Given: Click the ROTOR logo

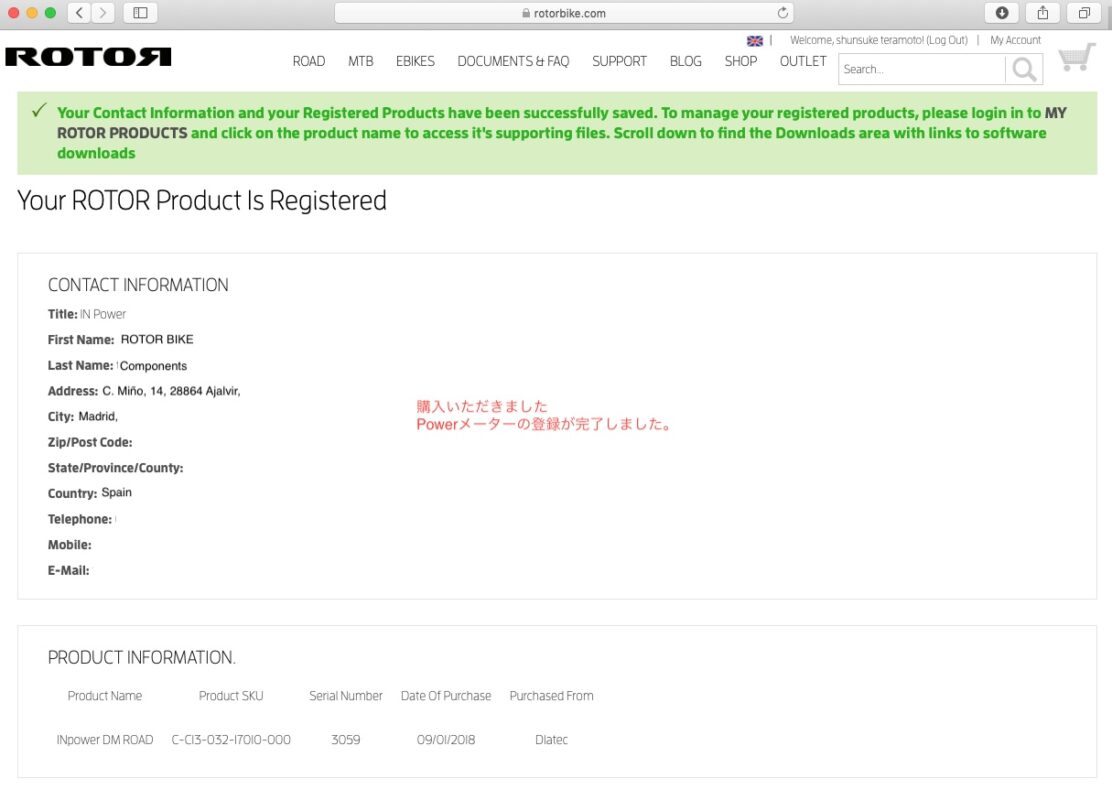Looking at the screenshot, I should click(88, 57).
